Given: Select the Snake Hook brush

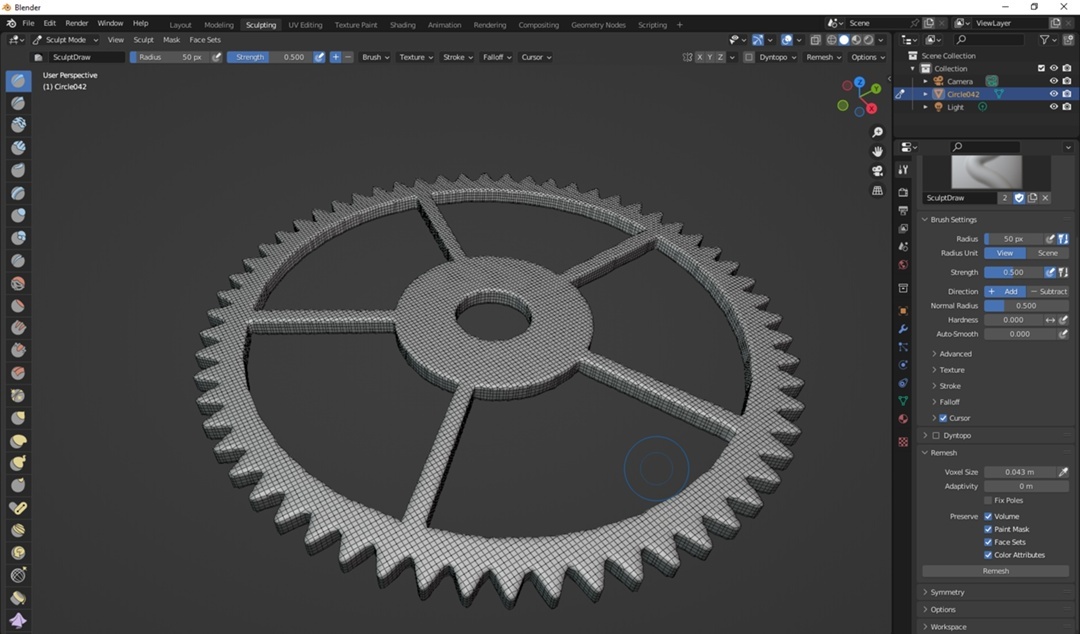Looking at the screenshot, I should [19, 462].
